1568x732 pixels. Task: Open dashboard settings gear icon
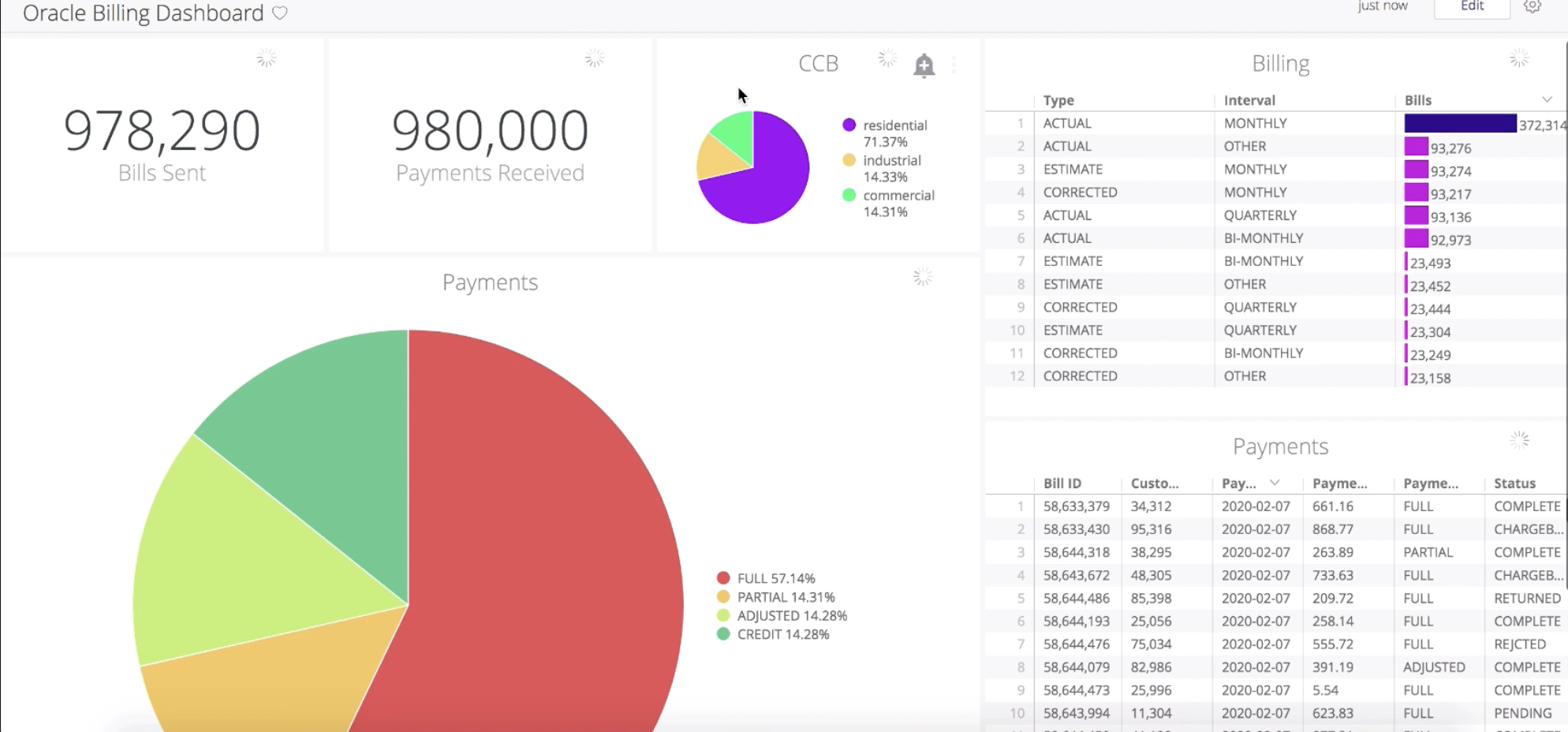tap(1533, 6)
